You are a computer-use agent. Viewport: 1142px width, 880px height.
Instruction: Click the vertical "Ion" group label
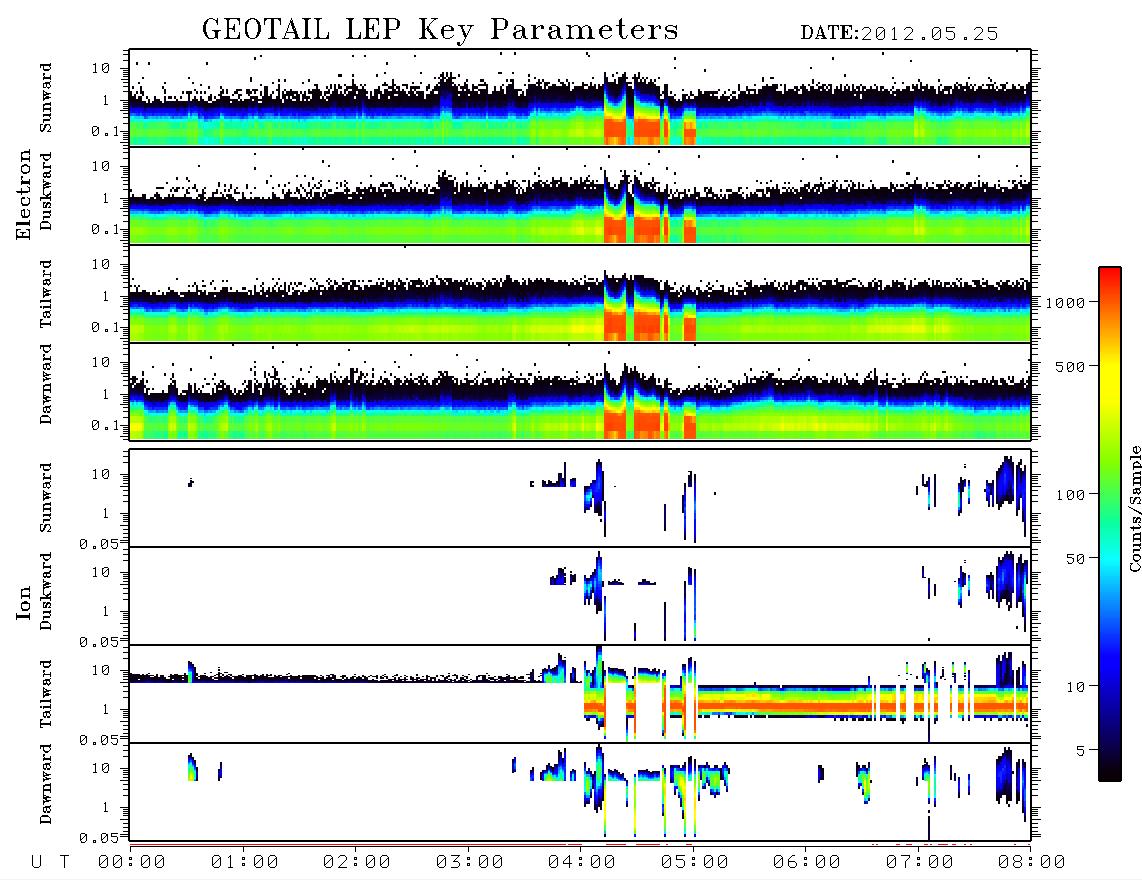[x=23, y=603]
